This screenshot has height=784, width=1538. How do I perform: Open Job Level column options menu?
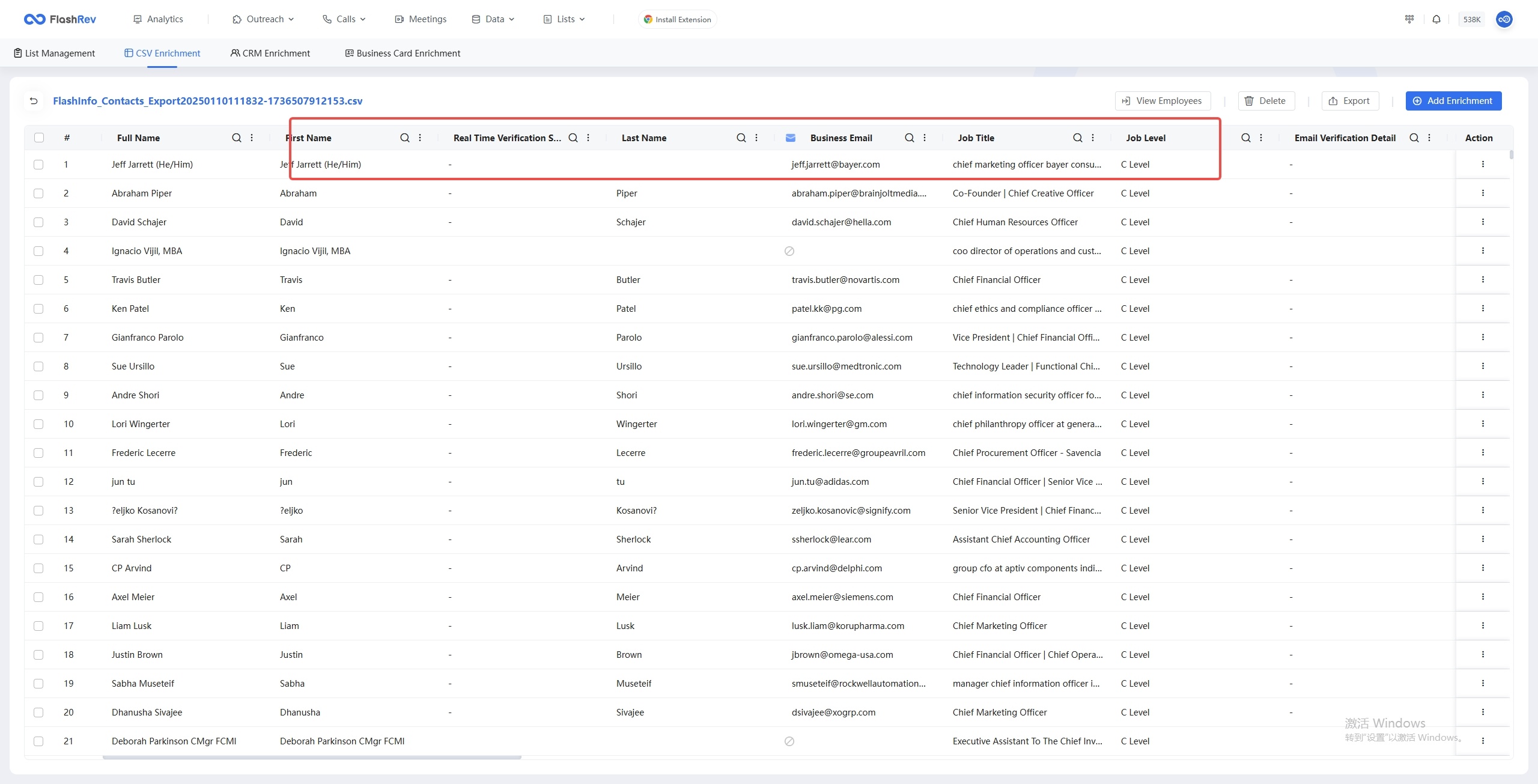[1261, 138]
